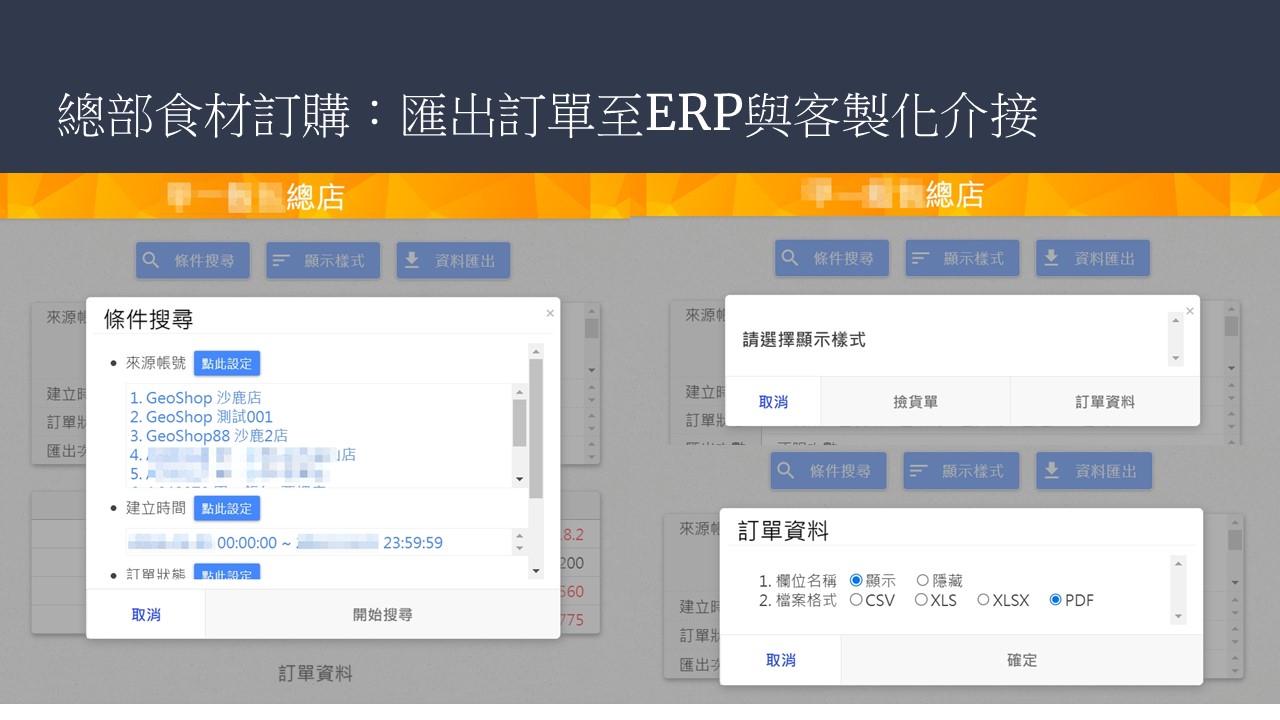Close the 請選擇顯示樣式 dialog with the X
Image resolution: width=1280 pixels, height=720 pixels.
(x=1189, y=311)
